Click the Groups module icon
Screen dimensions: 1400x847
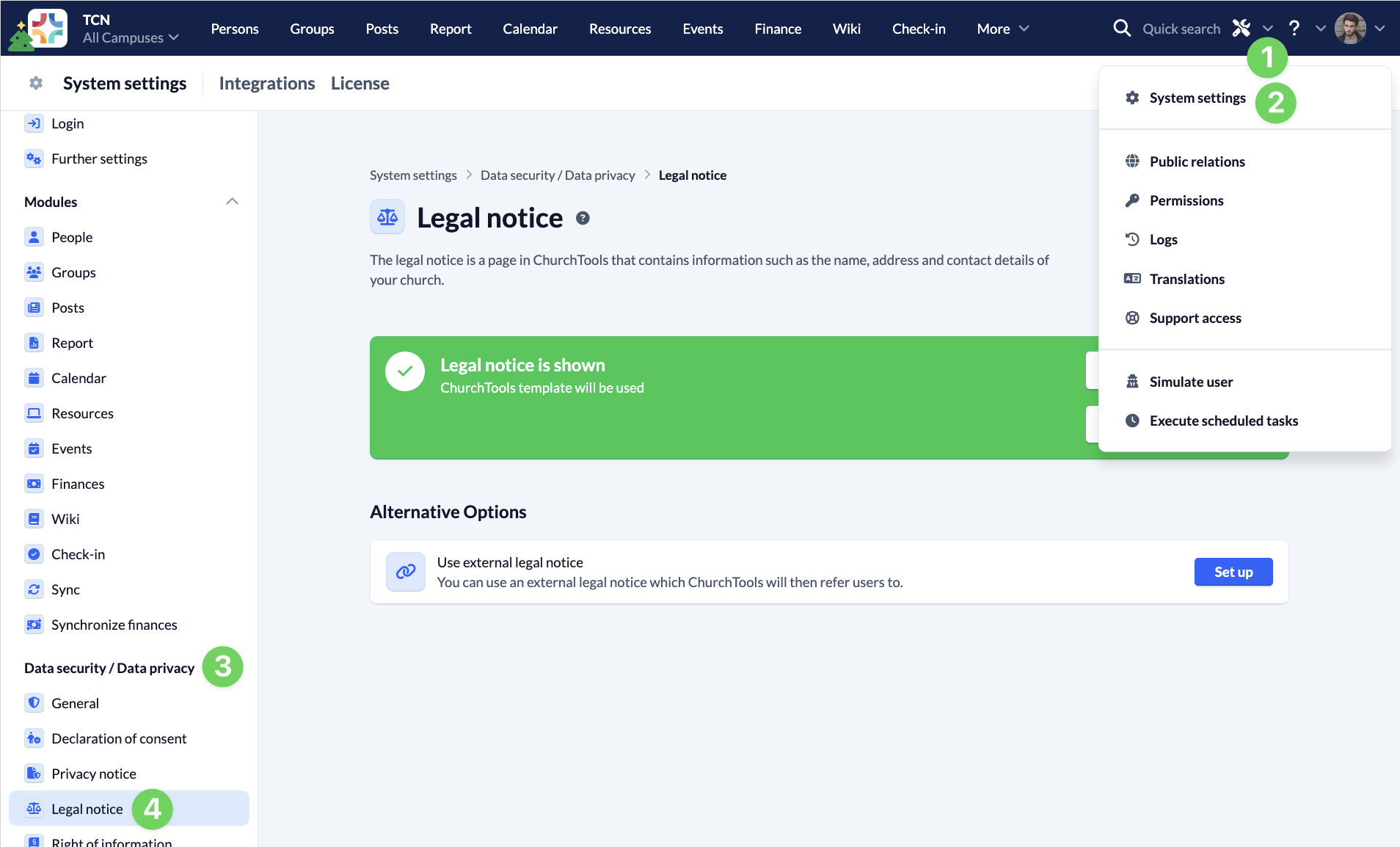pyautogui.click(x=34, y=272)
